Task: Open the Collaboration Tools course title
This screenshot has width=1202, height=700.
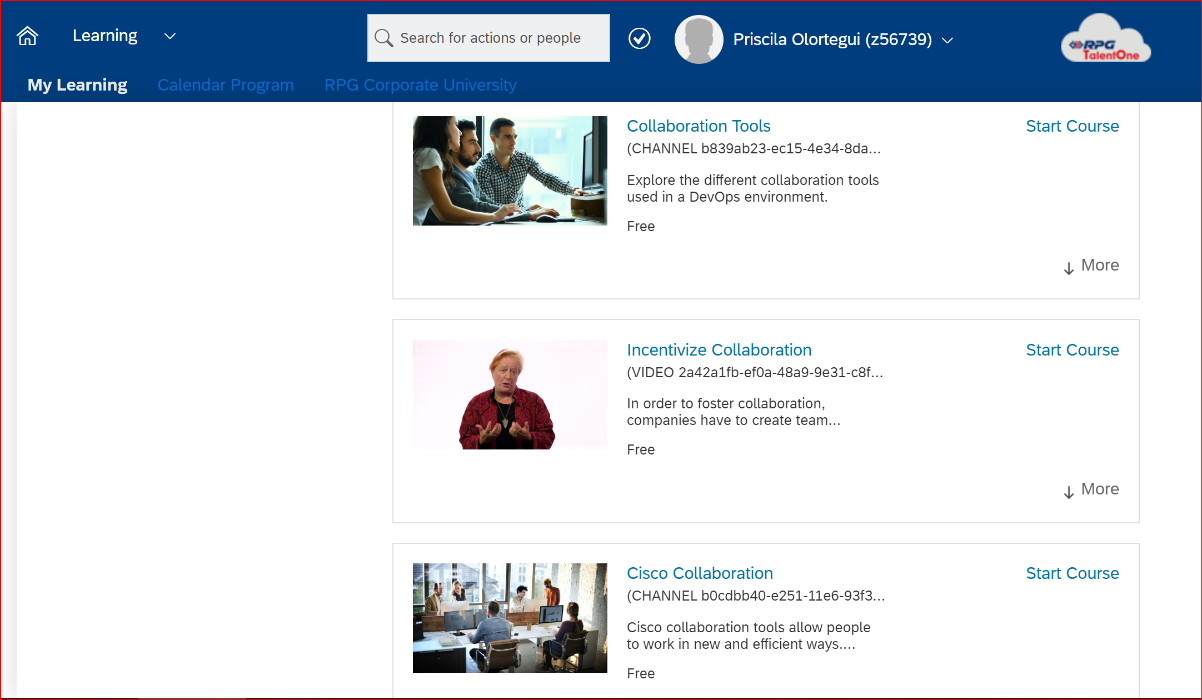Action: pos(698,126)
